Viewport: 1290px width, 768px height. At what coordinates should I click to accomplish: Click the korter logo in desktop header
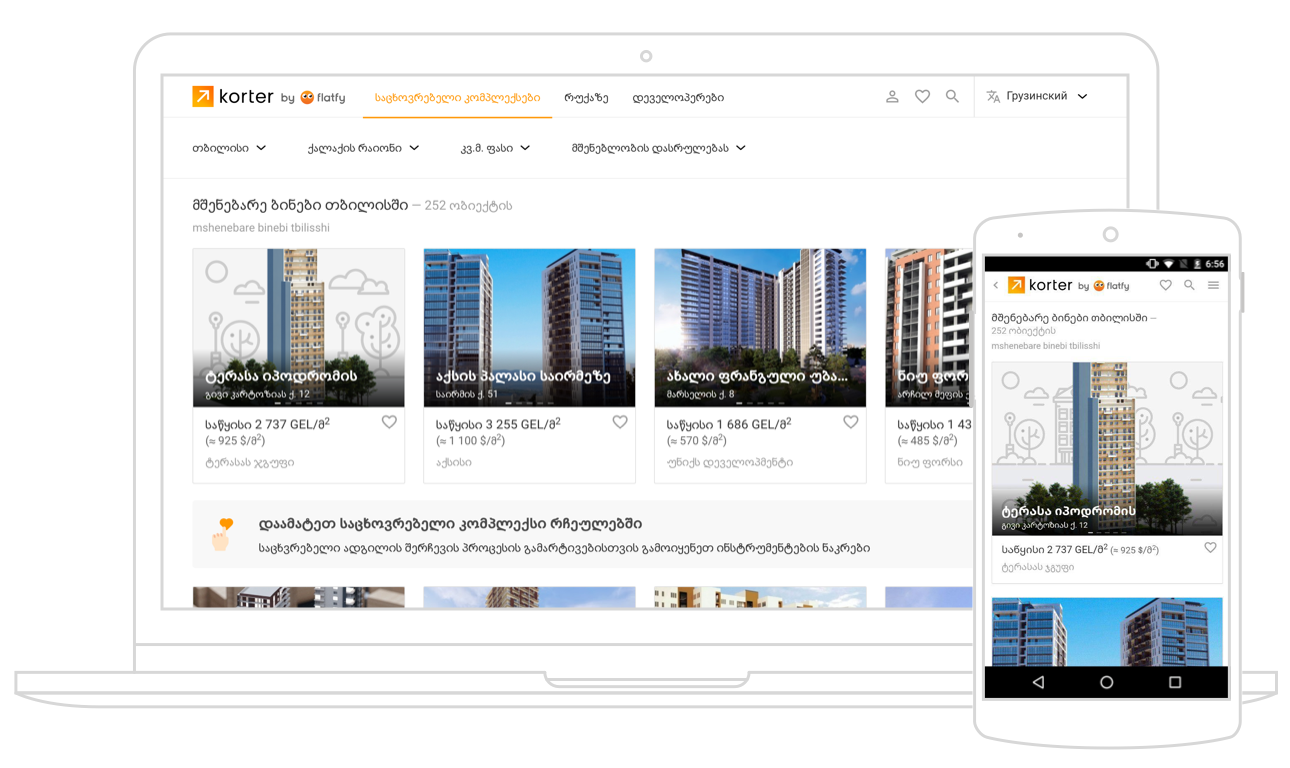coord(232,97)
